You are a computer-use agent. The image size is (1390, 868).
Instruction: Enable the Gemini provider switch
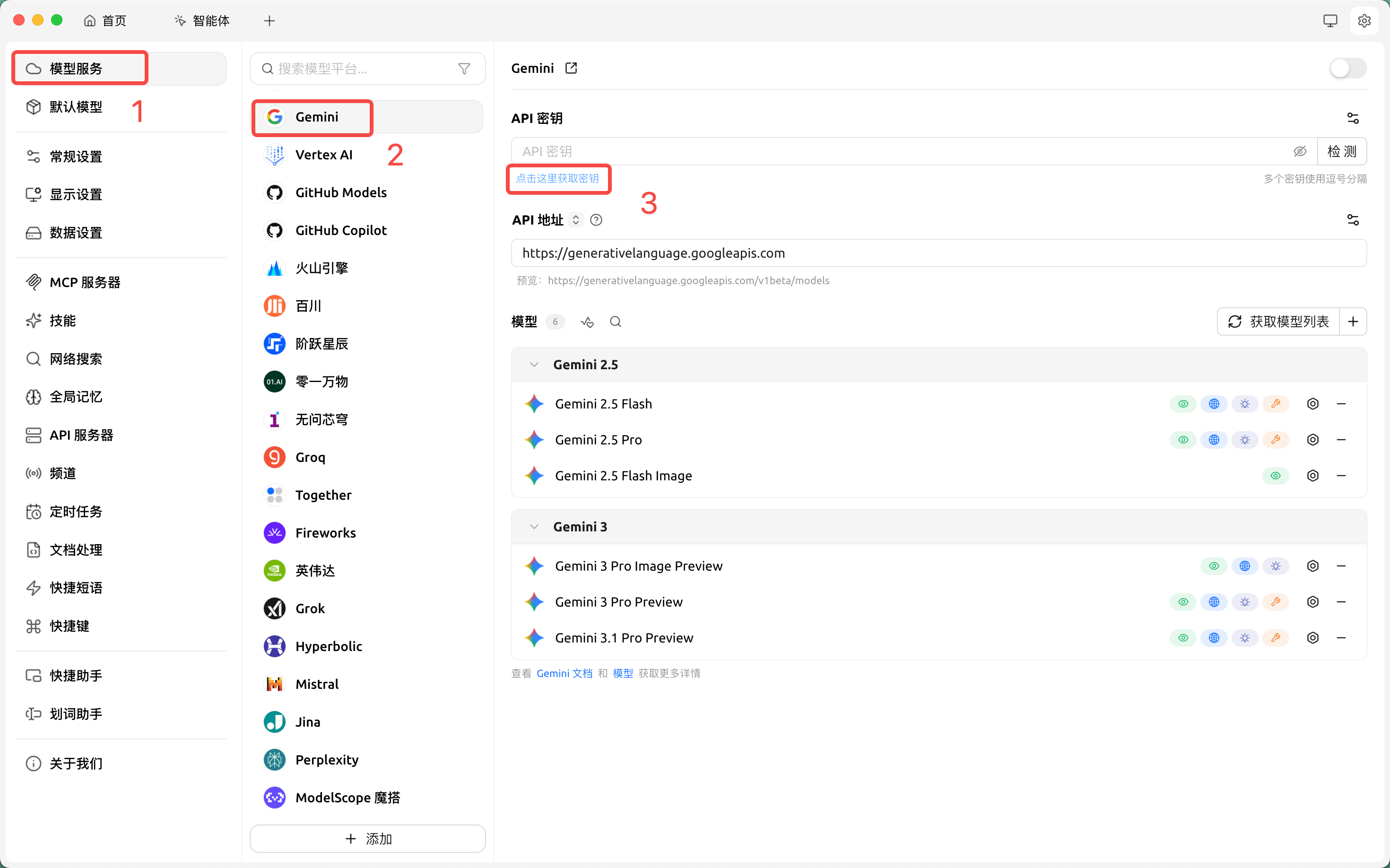[1347, 68]
